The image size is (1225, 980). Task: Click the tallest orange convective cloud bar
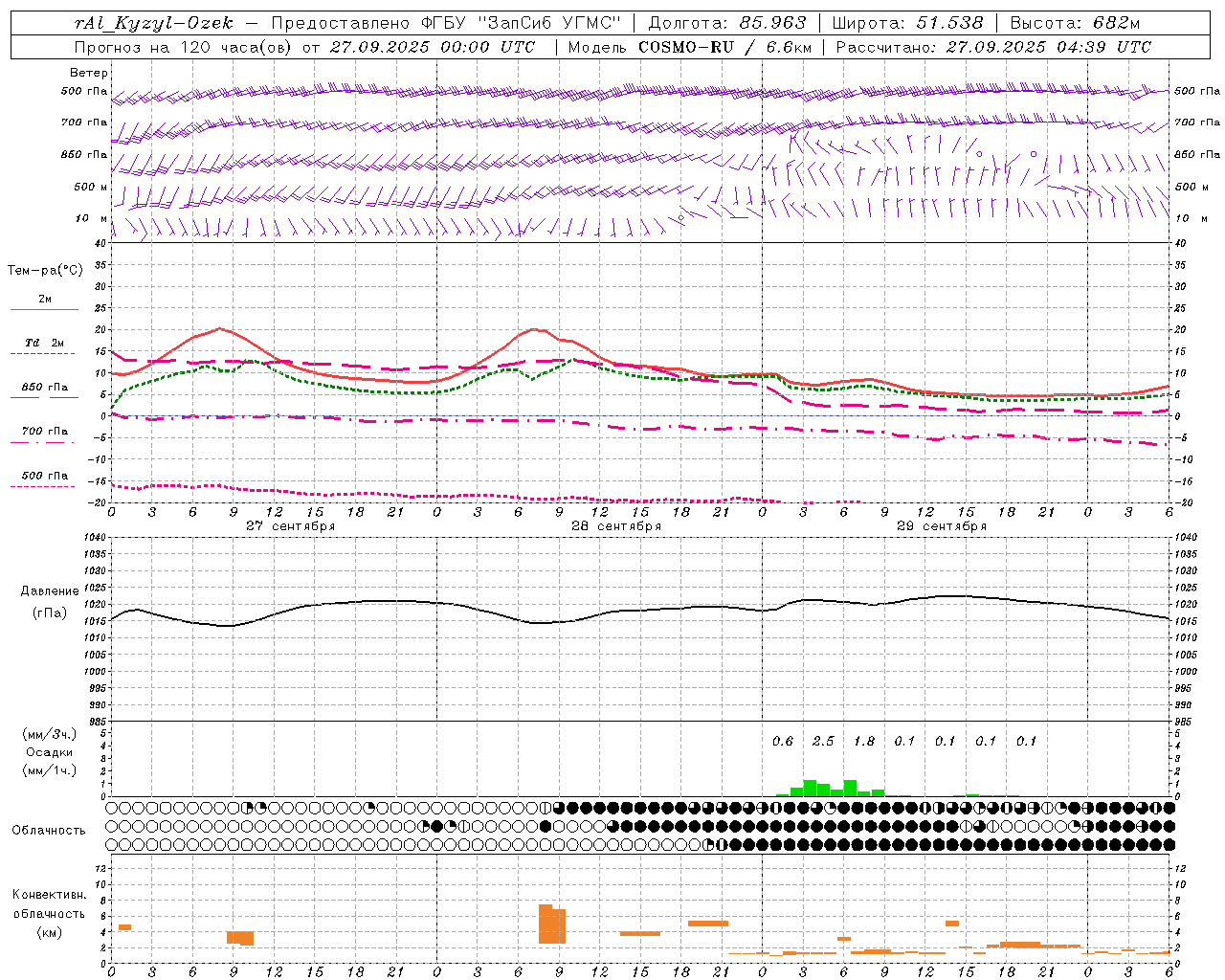546,924
